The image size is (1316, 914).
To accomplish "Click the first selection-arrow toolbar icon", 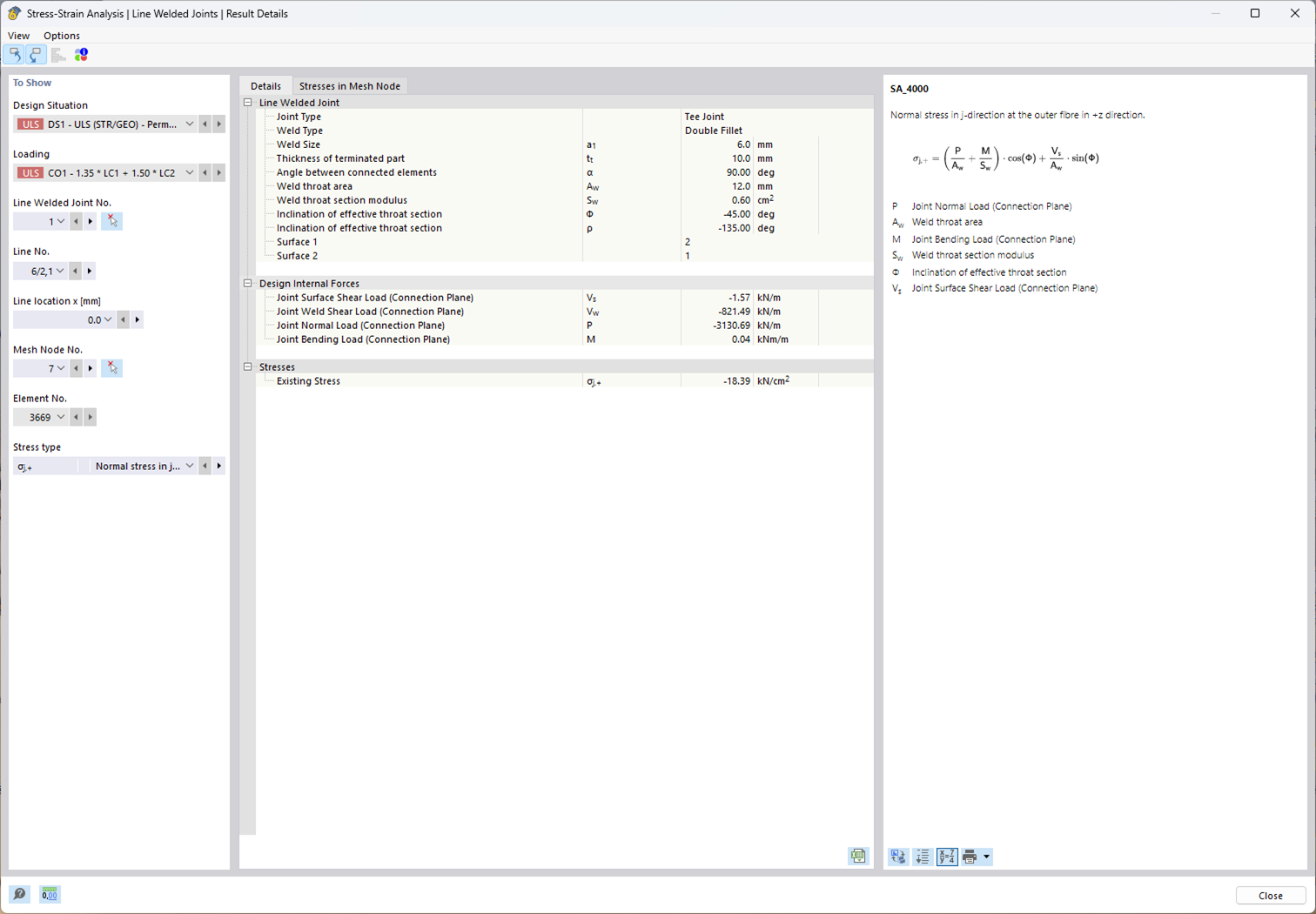I will (15, 55).
